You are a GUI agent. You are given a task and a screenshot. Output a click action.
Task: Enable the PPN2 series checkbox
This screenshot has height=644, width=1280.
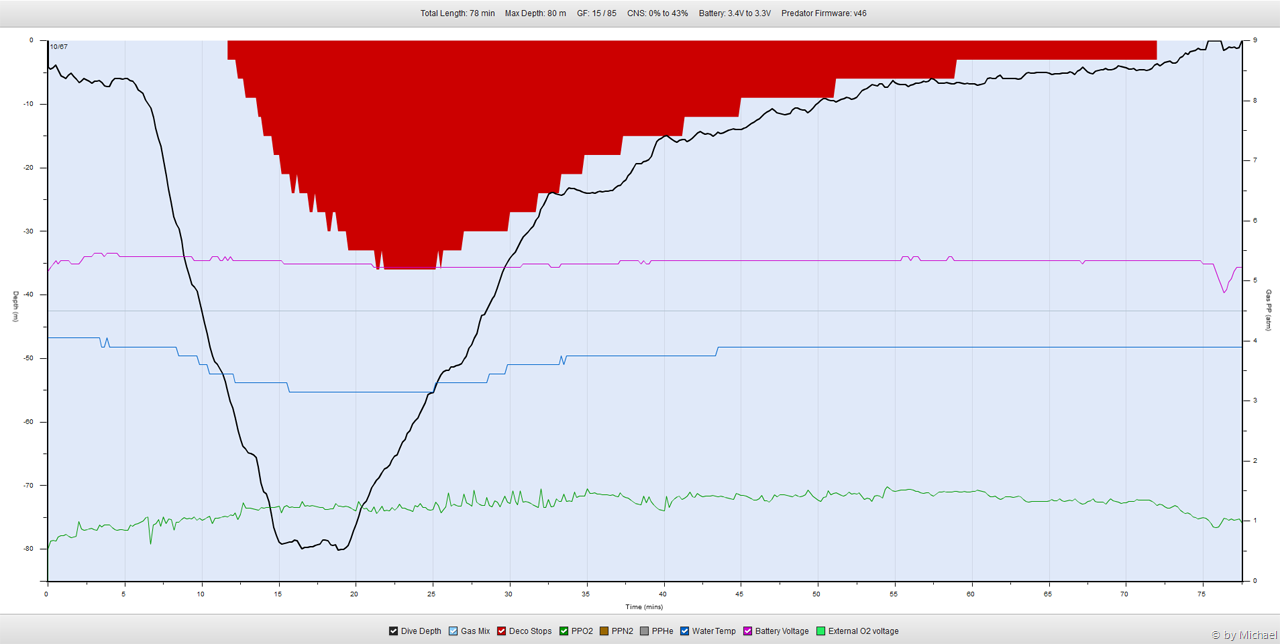(x=605, y=631)
